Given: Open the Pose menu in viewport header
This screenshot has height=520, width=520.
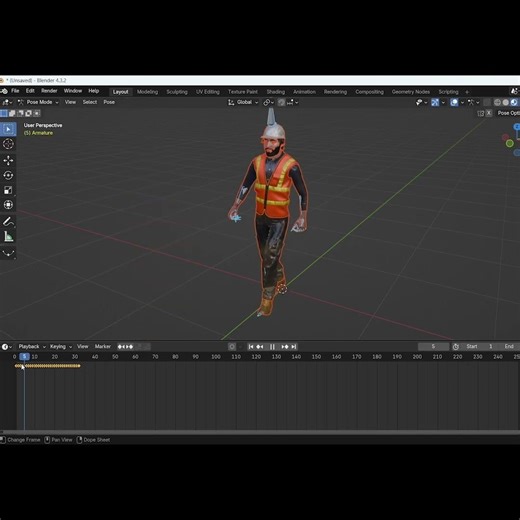Looking at the screenshot, I should coord(109,102).
